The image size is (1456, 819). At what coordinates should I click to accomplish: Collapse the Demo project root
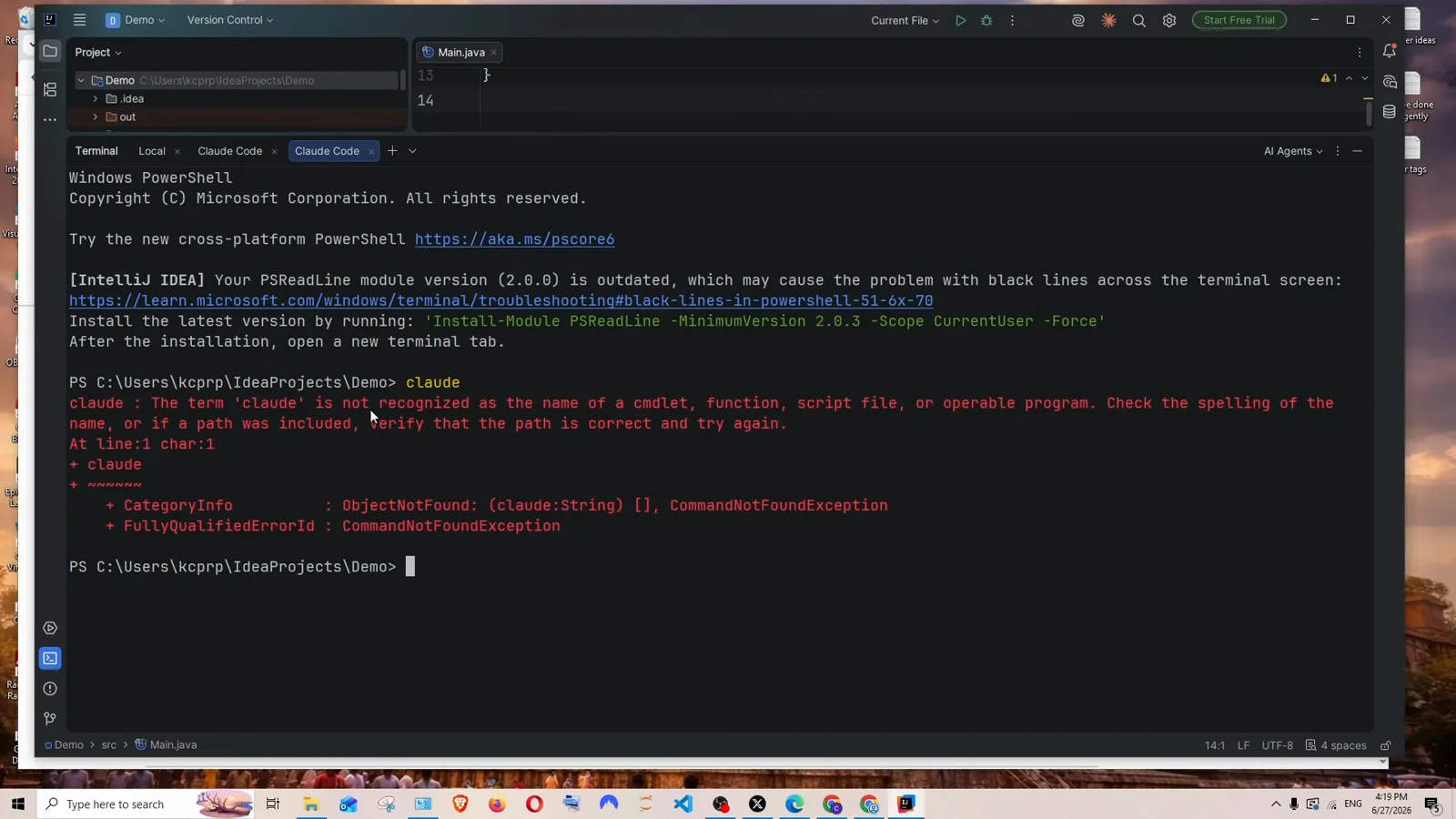tap(81, 80)
